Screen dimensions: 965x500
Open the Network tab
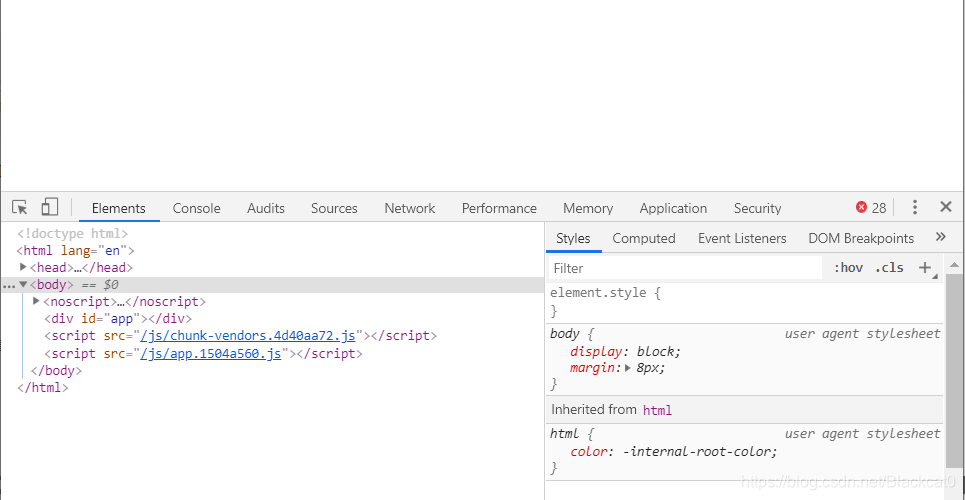410,208
